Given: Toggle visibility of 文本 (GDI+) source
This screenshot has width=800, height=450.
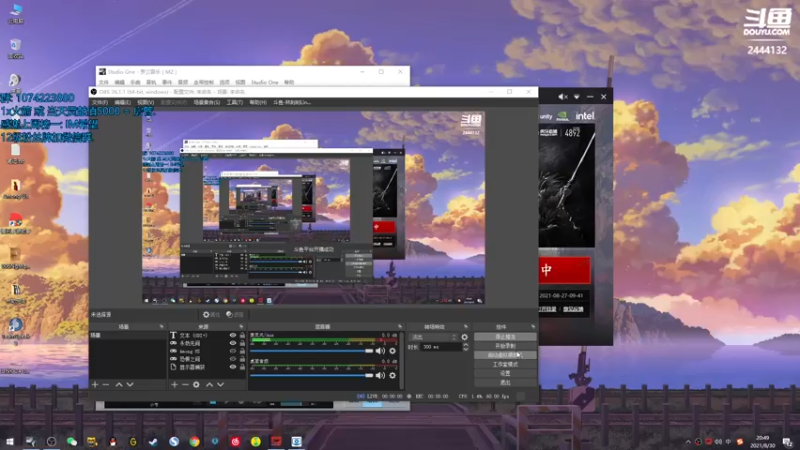Looking at the screenshot, I should tap(233, 335).
